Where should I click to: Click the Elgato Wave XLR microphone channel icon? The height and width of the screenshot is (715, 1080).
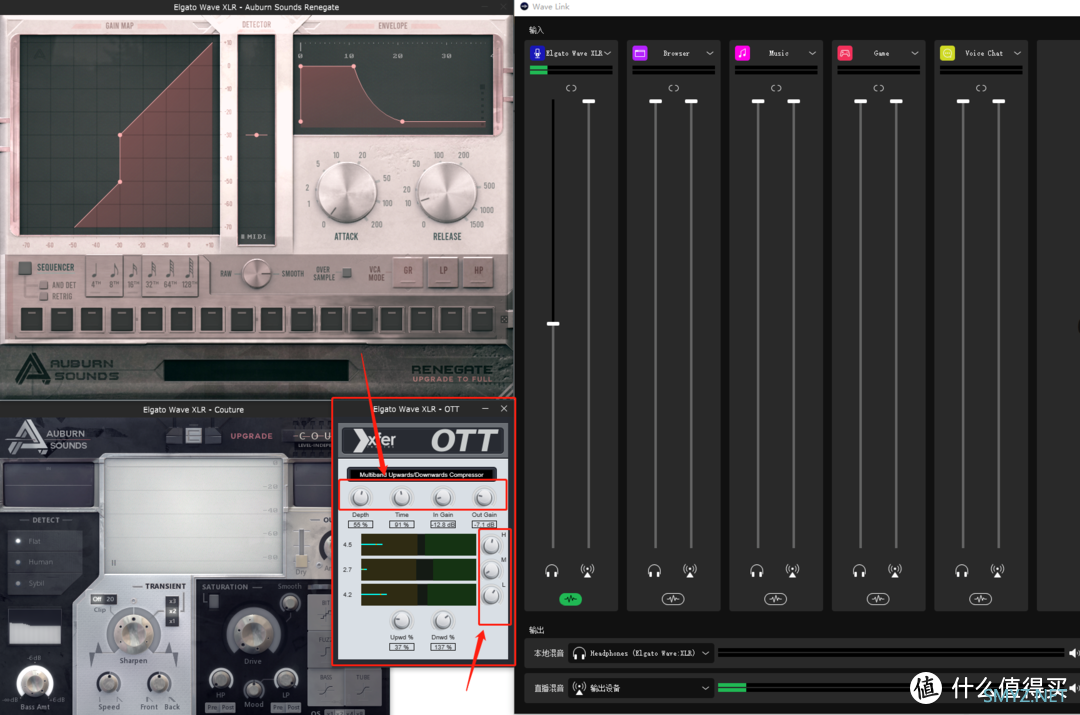click(537, 53)
